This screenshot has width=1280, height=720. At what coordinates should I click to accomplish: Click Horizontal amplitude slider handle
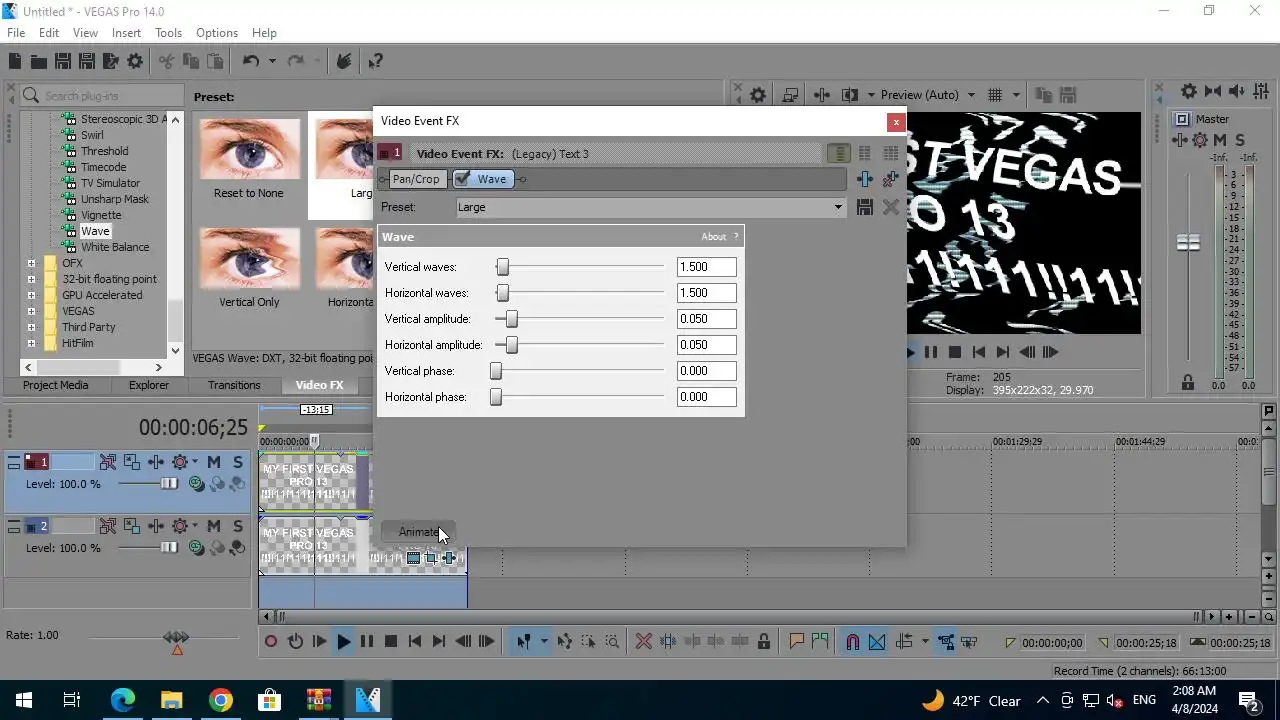pos(512,345)
